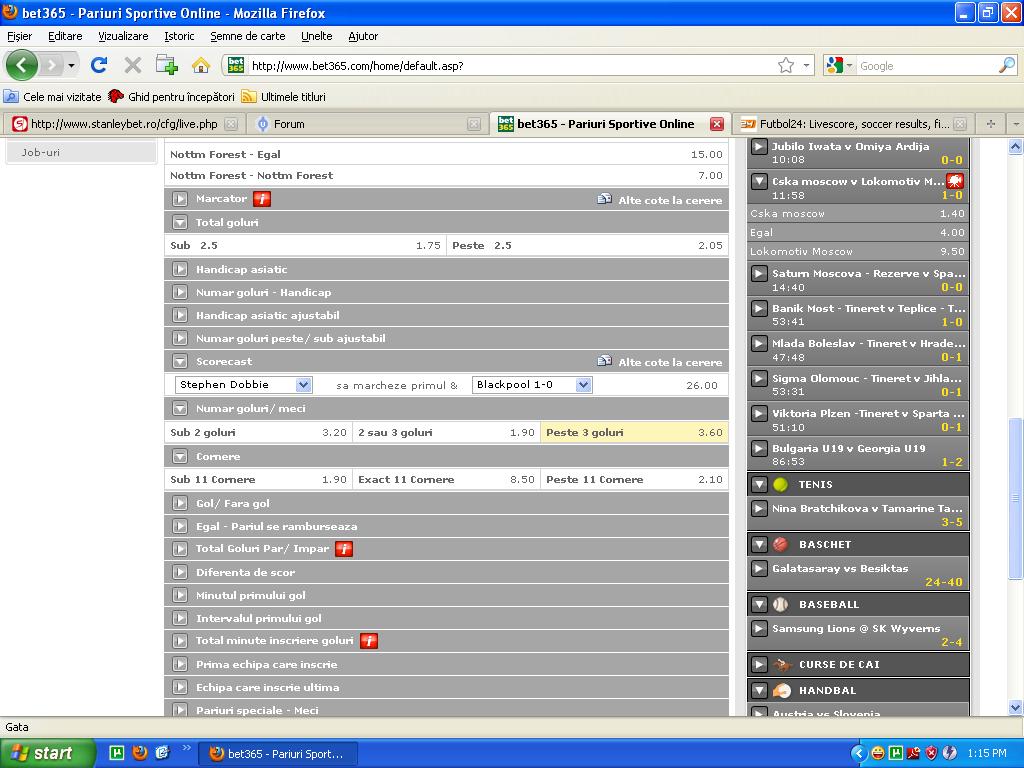Click the scrollbar up arrow
1024x768 pixels.
tap(1015, 146)
